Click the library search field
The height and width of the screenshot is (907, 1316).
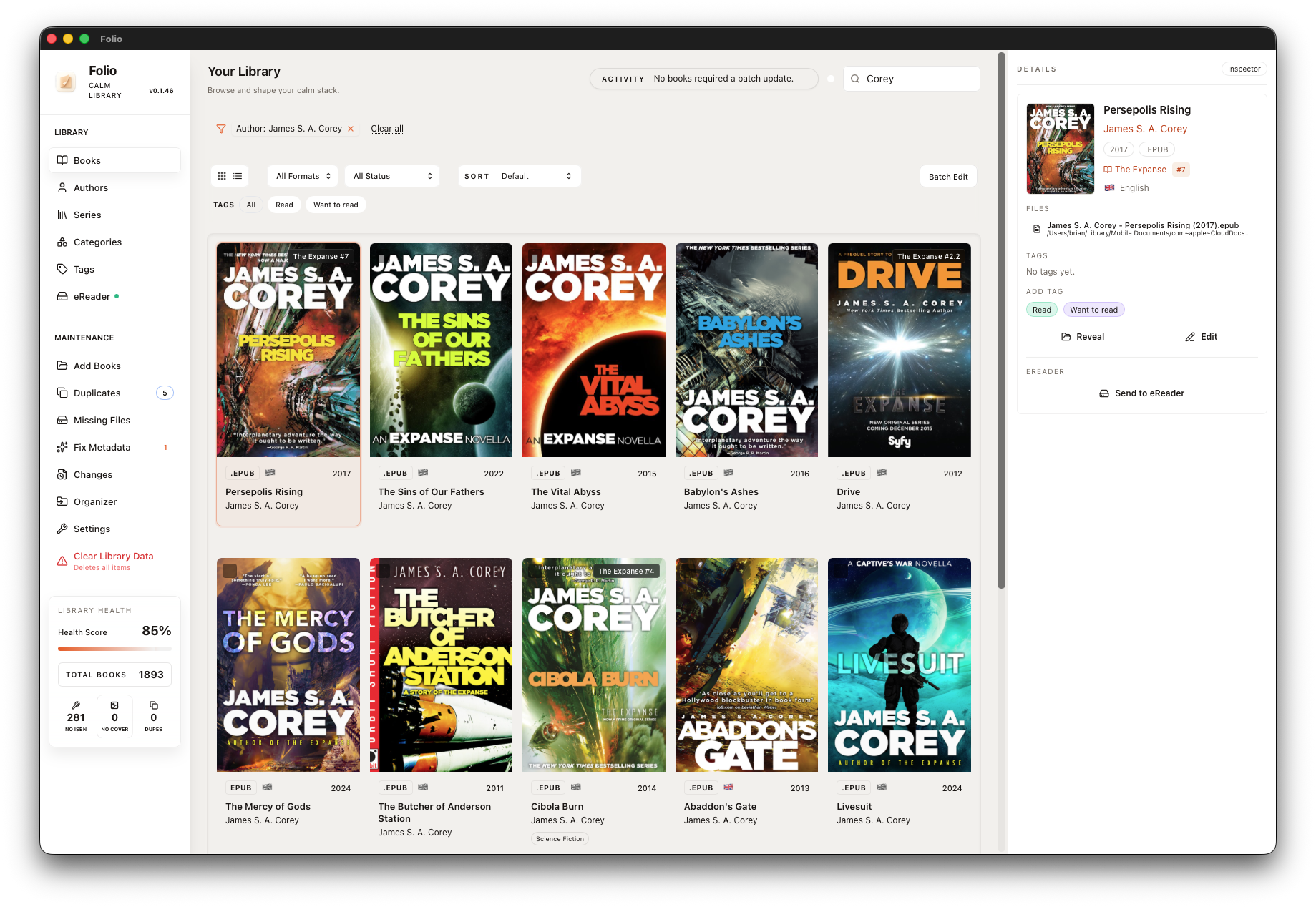[918, 79]
